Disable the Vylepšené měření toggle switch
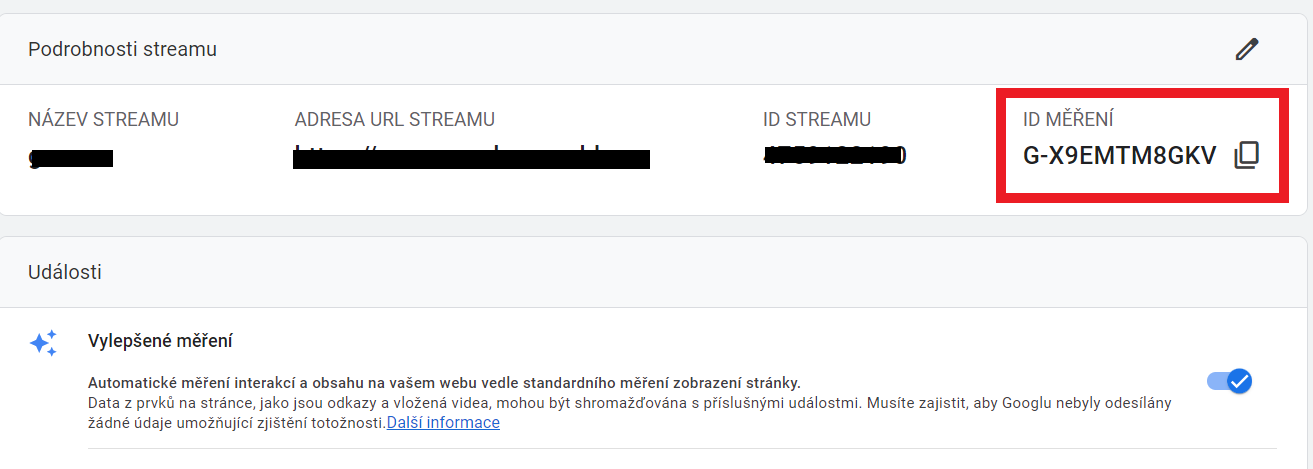Image resolution: width=1313 pixels, height=469 pixels. pyautogui.click(x=1229, y=381)
